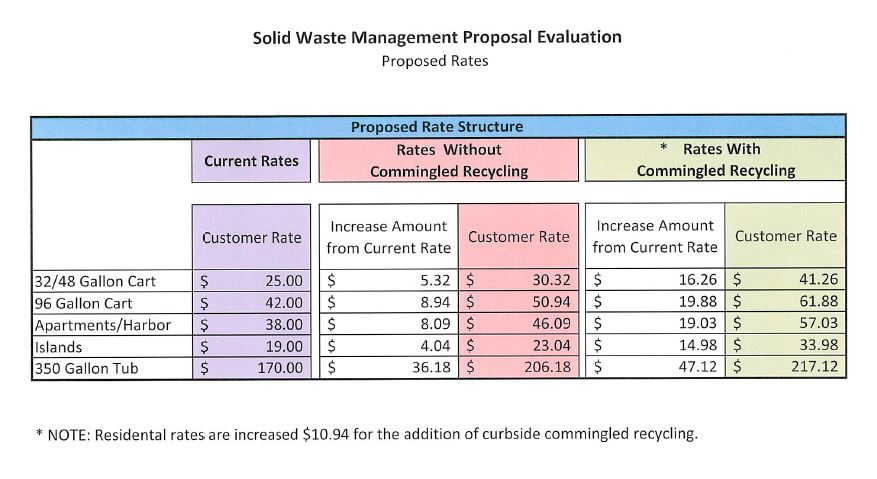Viewport: 877px width, 479px height.
Task: Click the 'Proposed Rates' subtitle text
Action: pyautogui.click(x=437, y=60)
